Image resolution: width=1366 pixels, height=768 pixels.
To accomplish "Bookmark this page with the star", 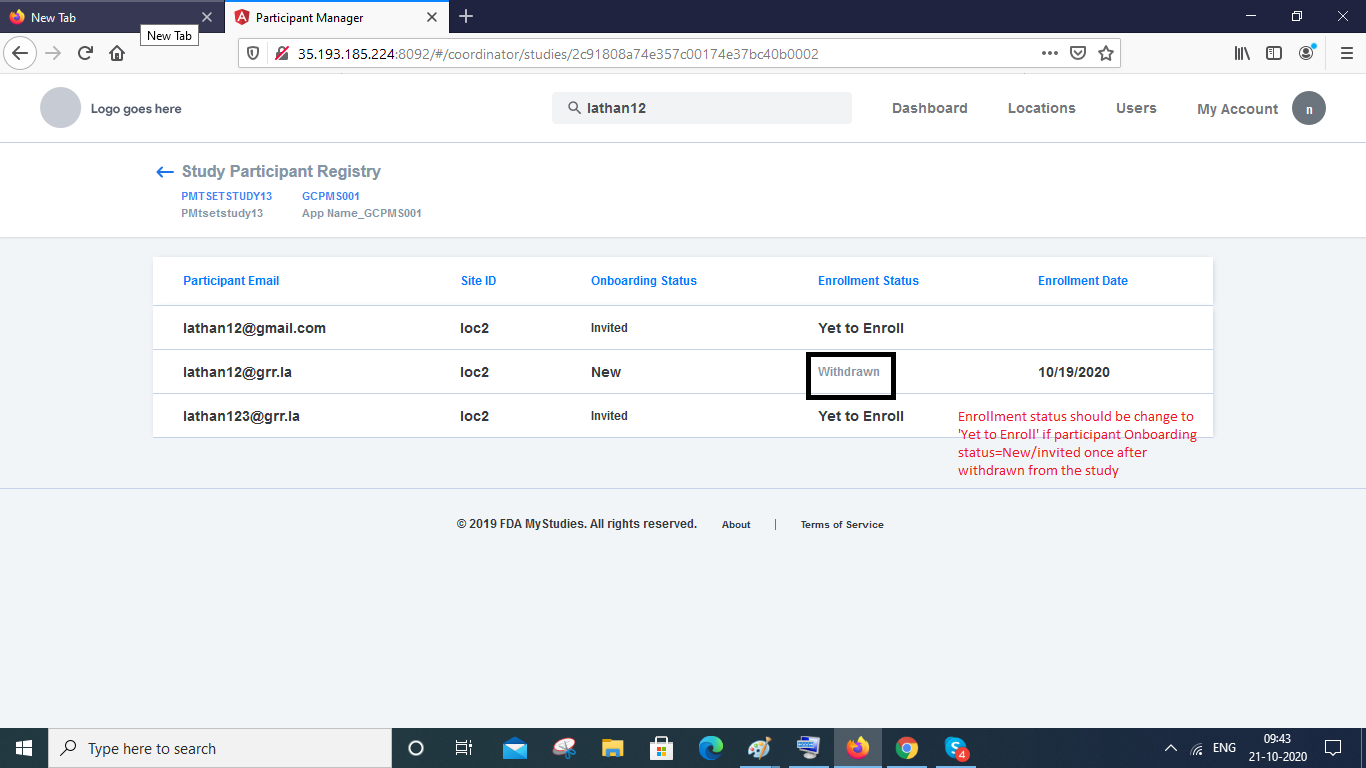I will click(x=1106, y=53).
